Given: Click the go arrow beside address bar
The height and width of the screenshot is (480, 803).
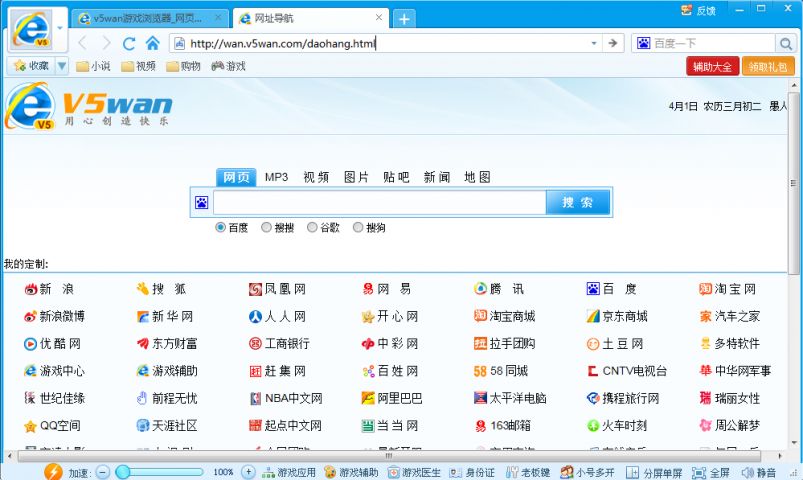Looking at the screenshot, I should click(612, 43).
